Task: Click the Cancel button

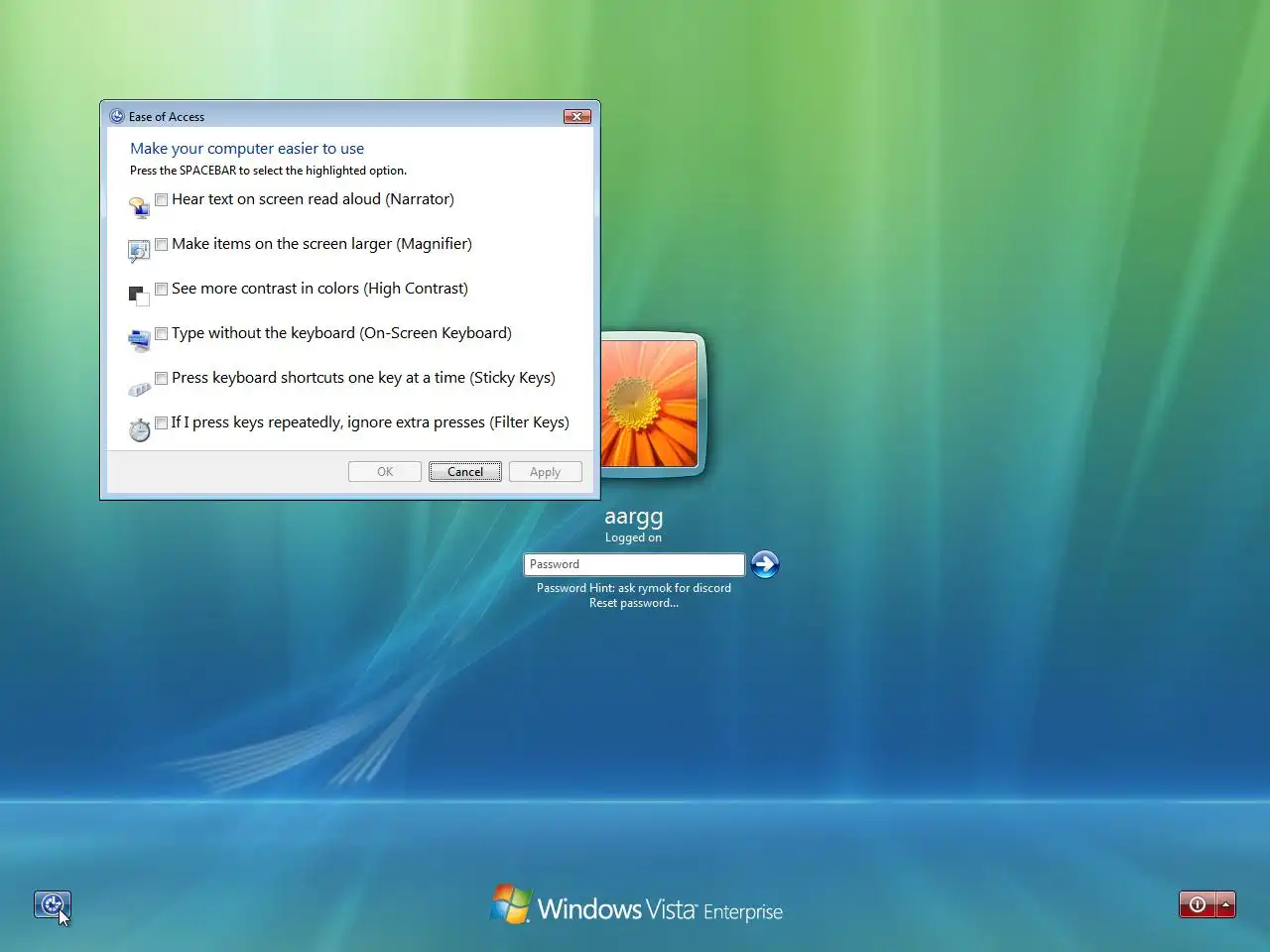Action: click(x=465, y=472)
